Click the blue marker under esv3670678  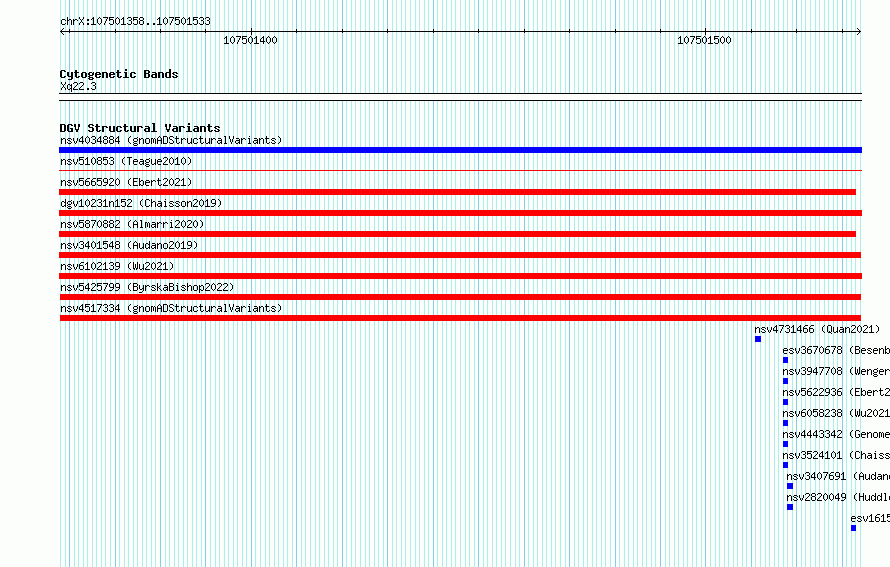(x=786, y=360)
